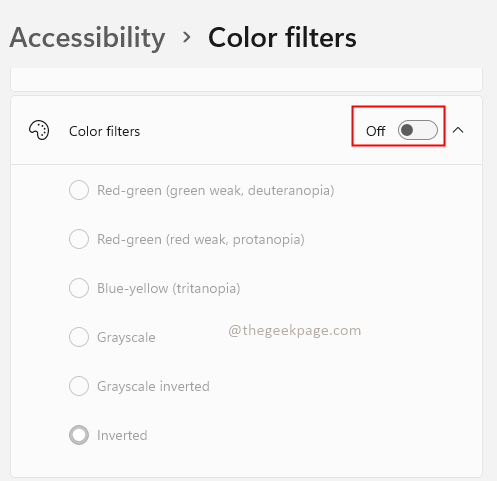Click the 'Blue-yellow (tritanopia)' text

[169, 289]
